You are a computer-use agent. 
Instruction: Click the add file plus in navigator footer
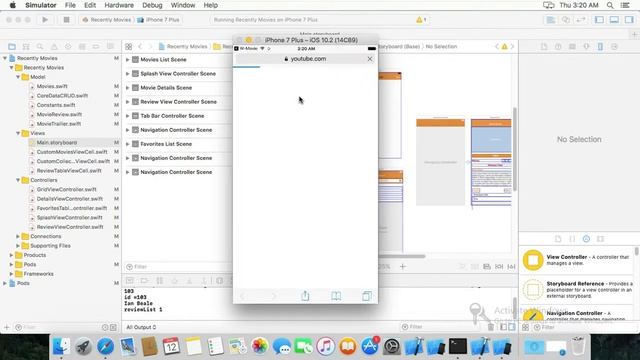(x=6, y=327)
